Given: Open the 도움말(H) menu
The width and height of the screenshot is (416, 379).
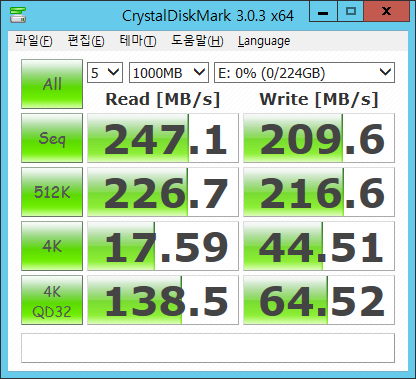Looking at the screenshot, I should (x=197, y=41).
